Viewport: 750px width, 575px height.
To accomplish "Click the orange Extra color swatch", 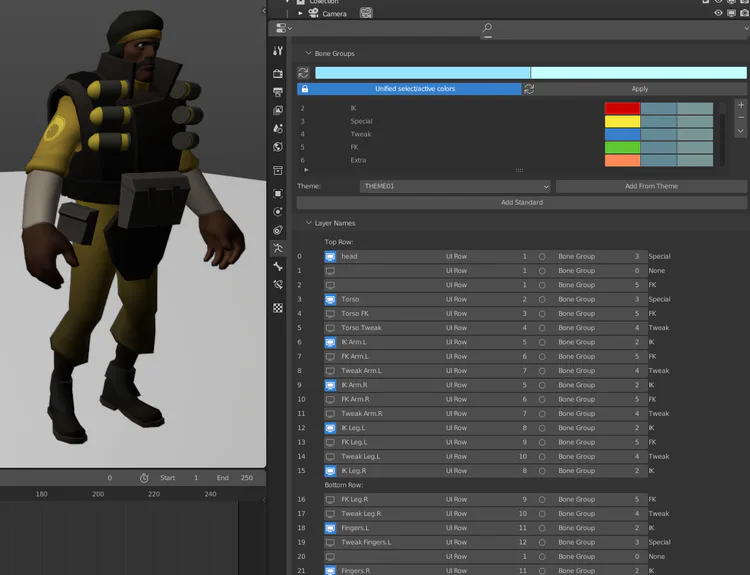I will 622,160.
